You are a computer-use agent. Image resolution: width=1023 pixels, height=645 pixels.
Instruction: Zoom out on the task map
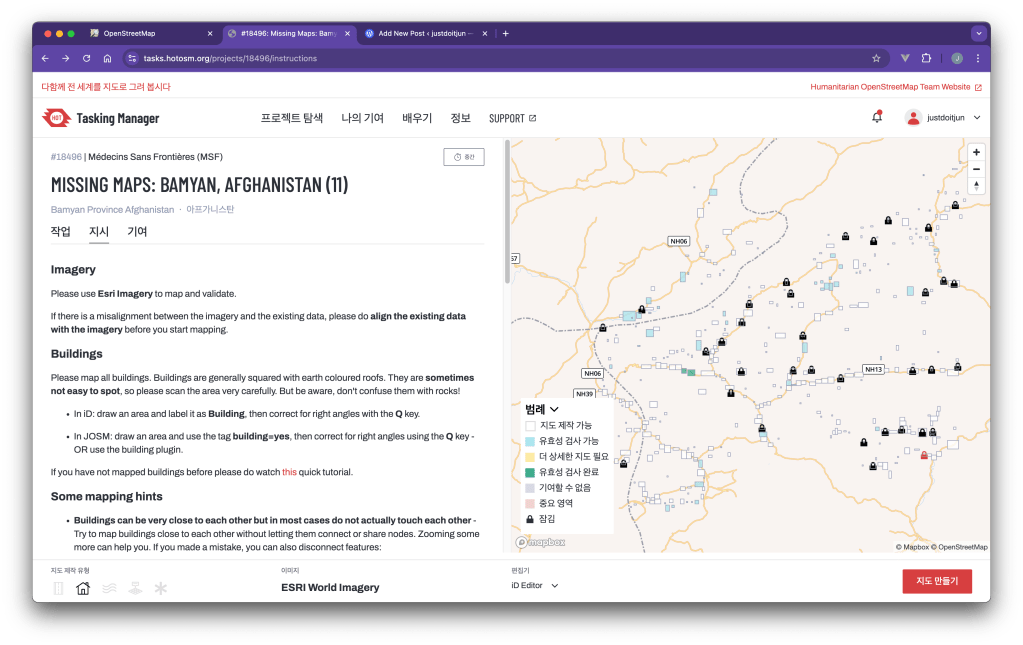point(976,169)
